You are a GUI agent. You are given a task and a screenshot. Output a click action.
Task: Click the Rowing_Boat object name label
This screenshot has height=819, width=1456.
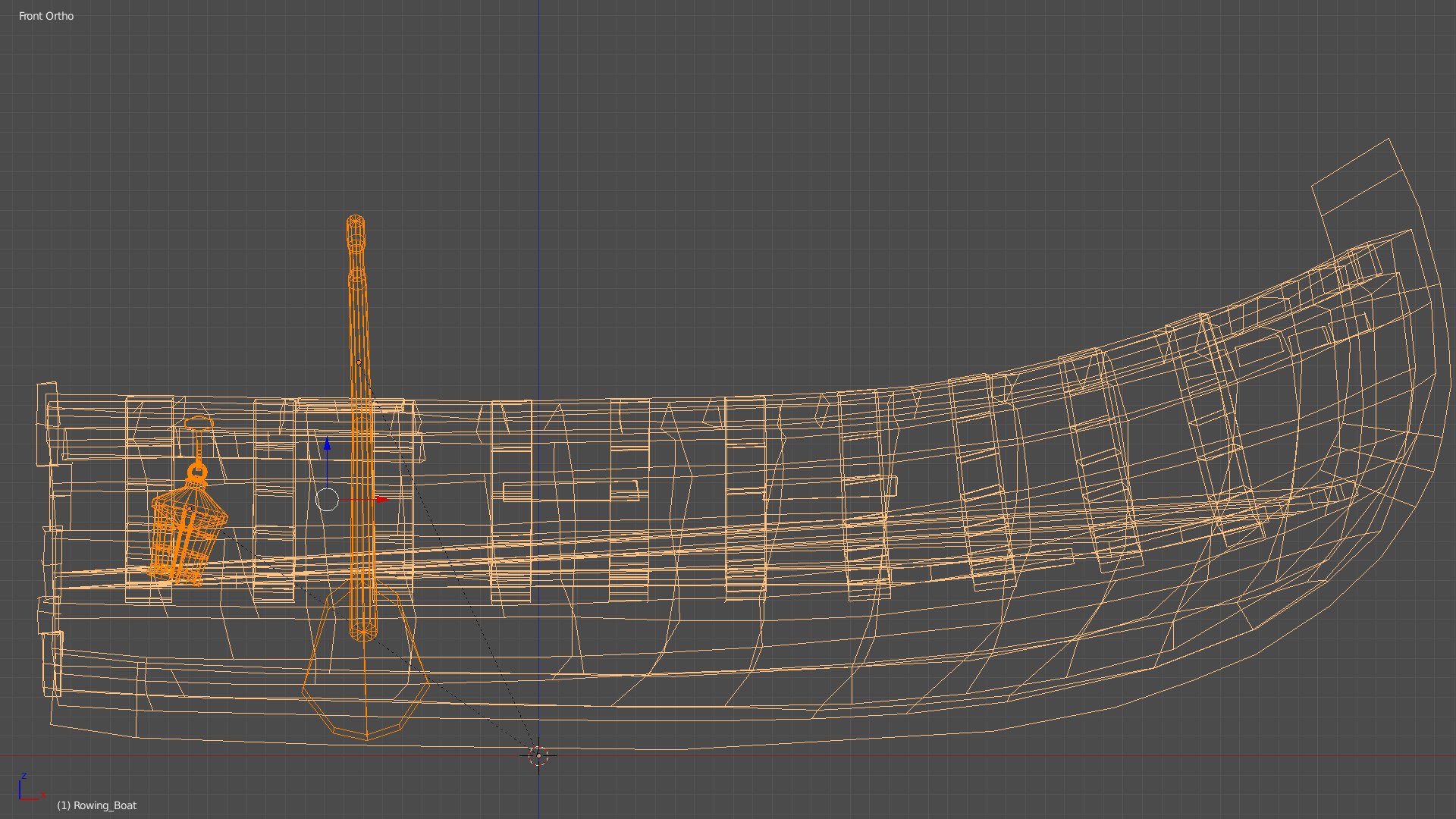click(97, 805)
